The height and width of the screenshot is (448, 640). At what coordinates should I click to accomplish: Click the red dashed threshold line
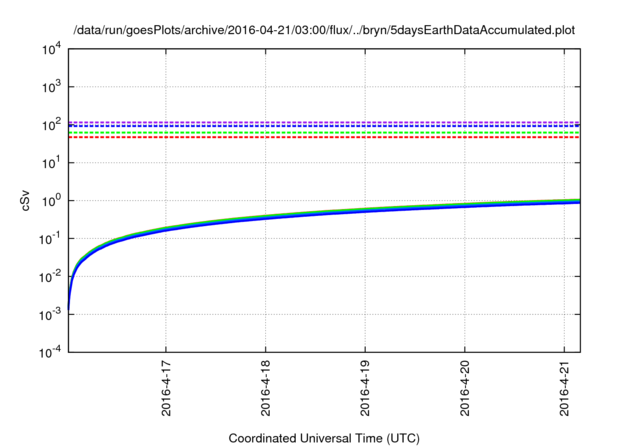324,137
